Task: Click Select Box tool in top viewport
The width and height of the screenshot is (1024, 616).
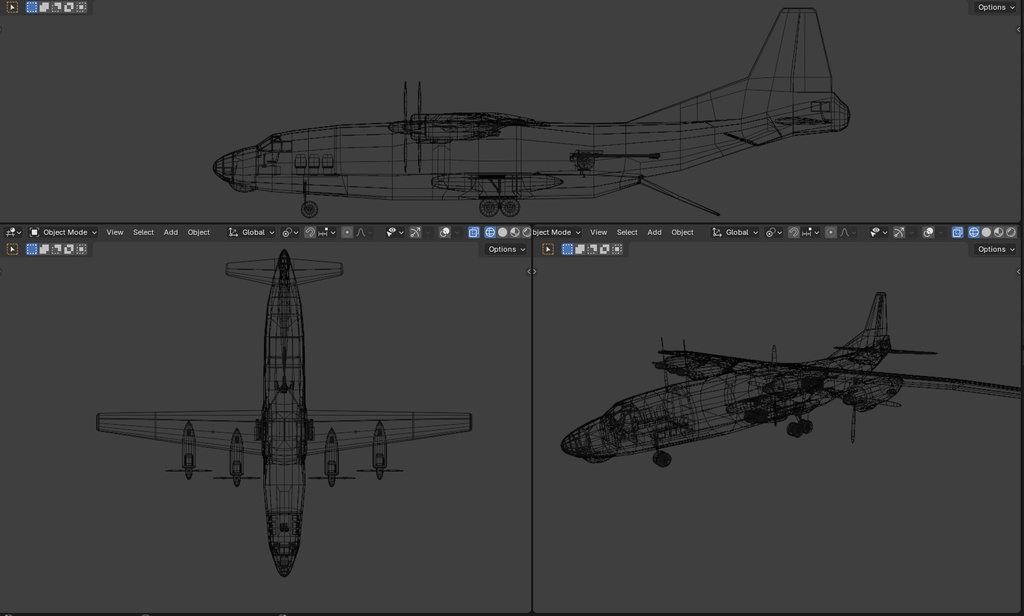Action: (x=12, y=7)
